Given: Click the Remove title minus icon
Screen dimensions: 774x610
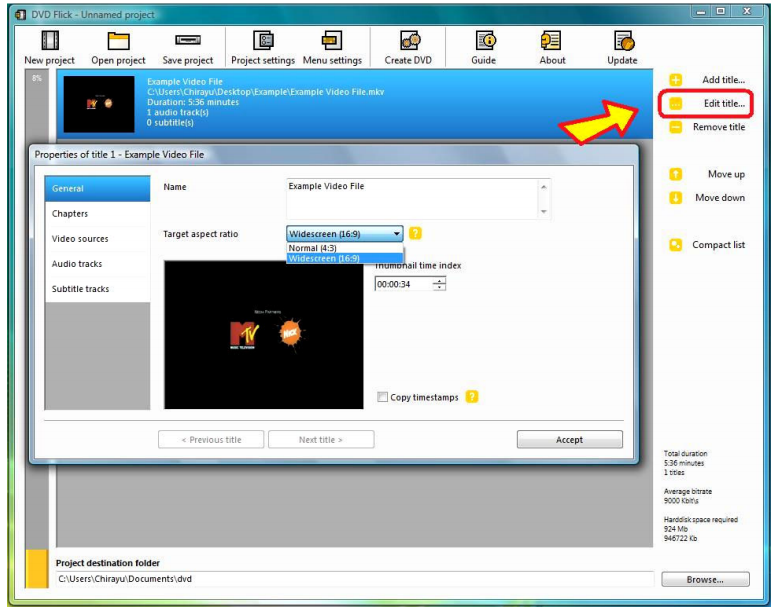Looking at the screenshot, I should (x=675, y=127).
